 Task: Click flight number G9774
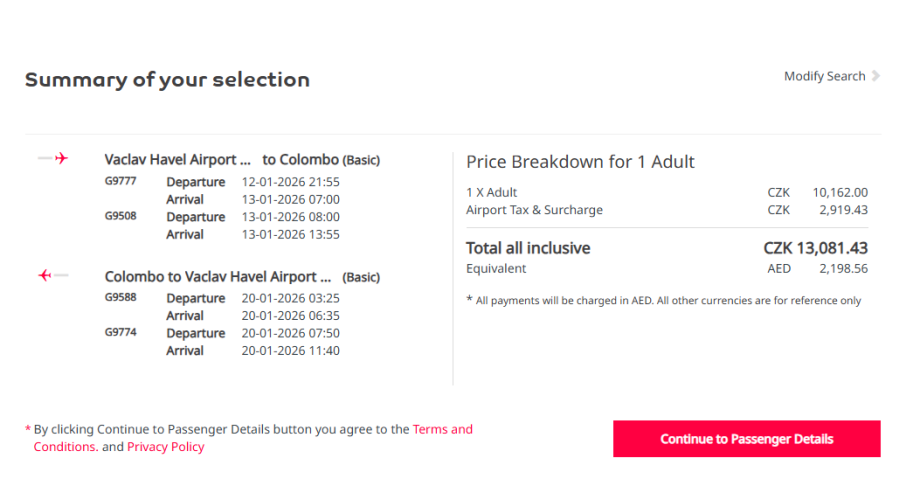coord(120,332)
